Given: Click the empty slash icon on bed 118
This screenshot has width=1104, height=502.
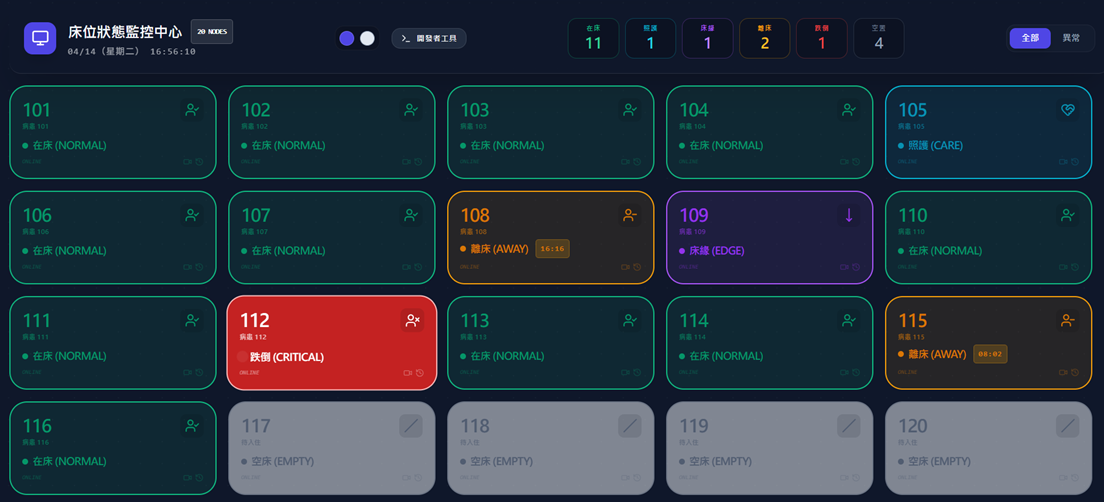Looking at the screenshot, I should [x=630, y=426].
